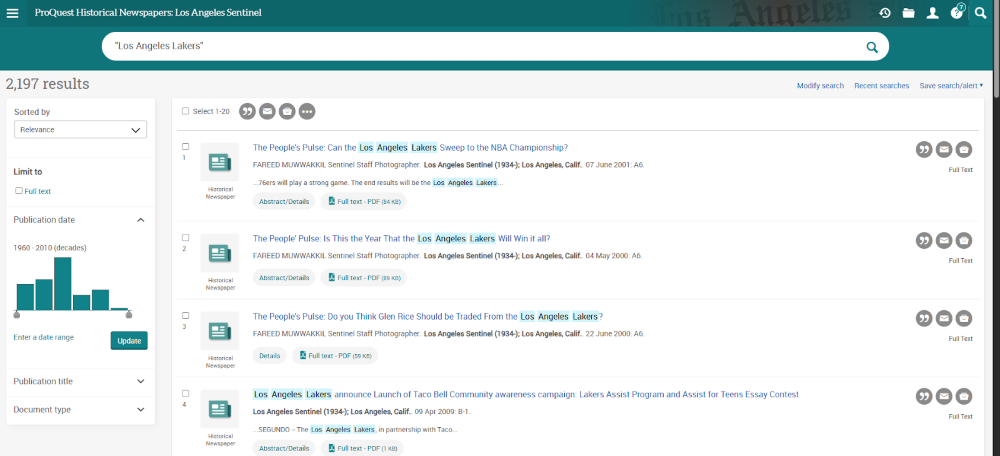Click the Update date button
This screenshot has height=456, width=1000.
pos(129,341)
